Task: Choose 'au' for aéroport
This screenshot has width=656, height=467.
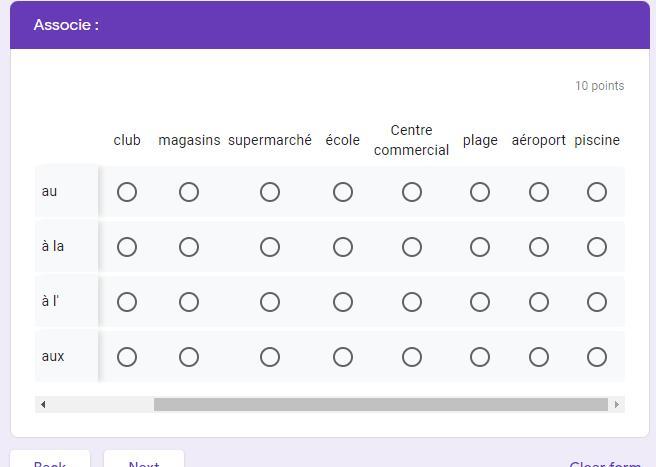Action: [x=539, y=192]
